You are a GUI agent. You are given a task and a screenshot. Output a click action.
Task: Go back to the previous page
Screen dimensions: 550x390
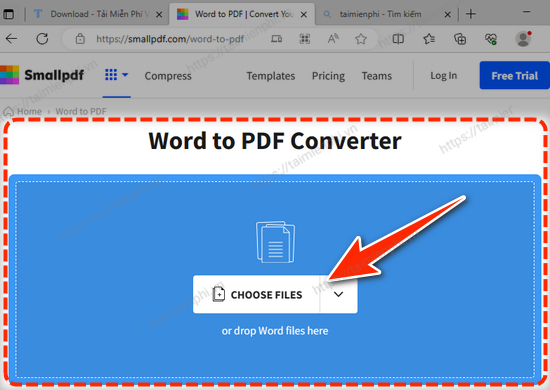(12, 39)
